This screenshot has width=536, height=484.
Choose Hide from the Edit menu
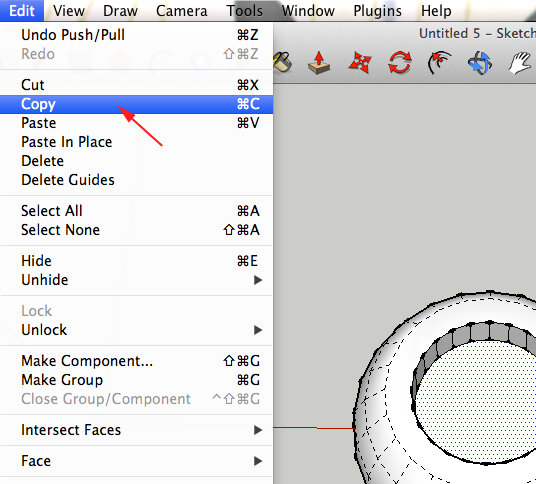(136, 261)
